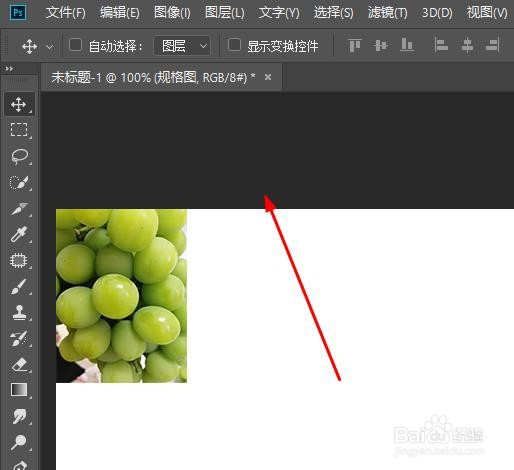The image size is (514, 470).
Task: Click the green grapes image on canvas
Action: (x=121, y=296)
